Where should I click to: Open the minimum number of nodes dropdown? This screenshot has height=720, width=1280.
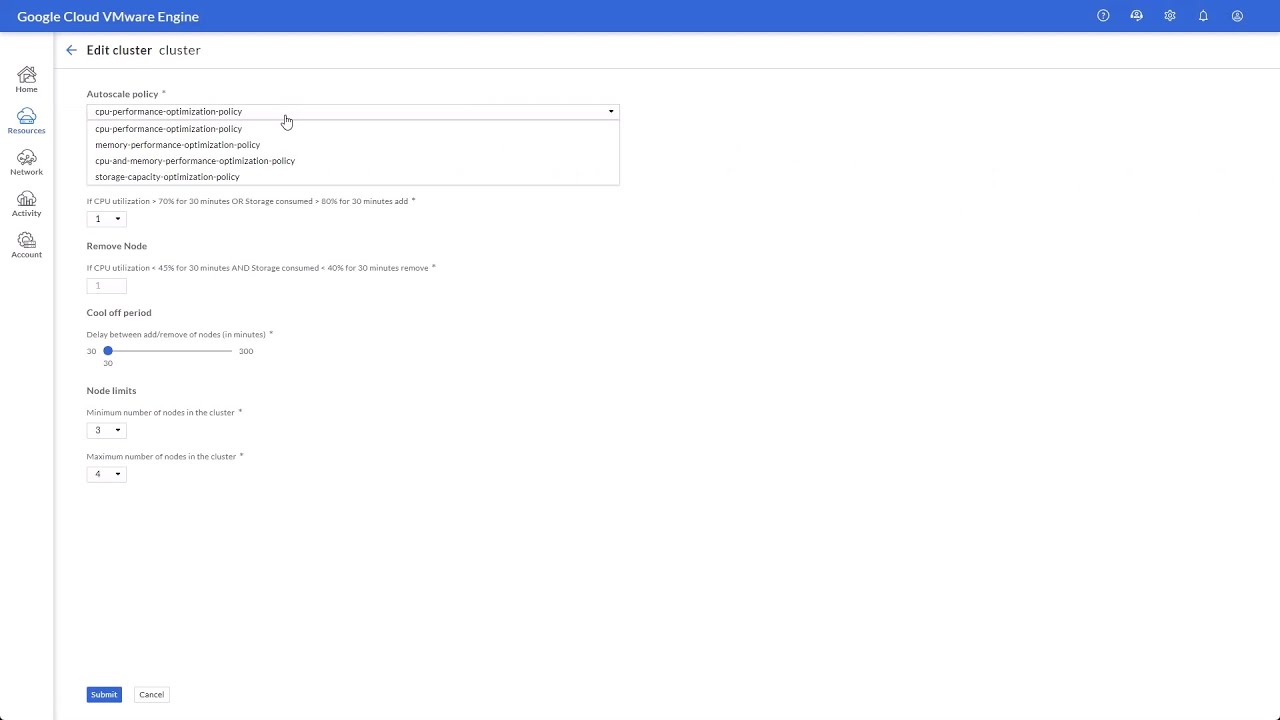click(x=106, y=430)
